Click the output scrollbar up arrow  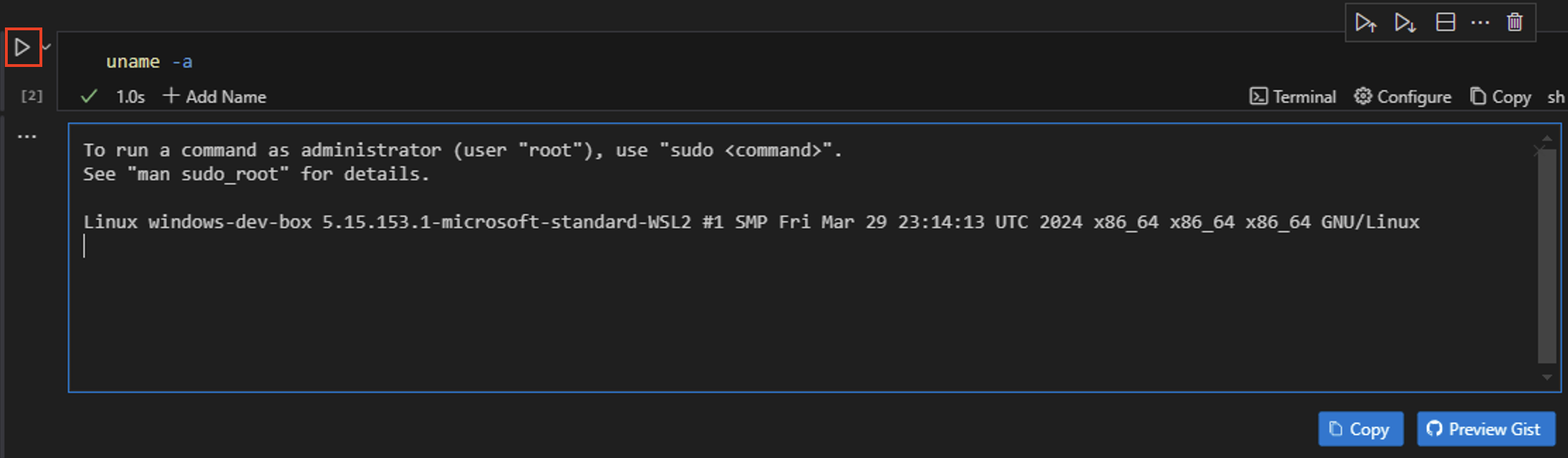point(1547,139)
